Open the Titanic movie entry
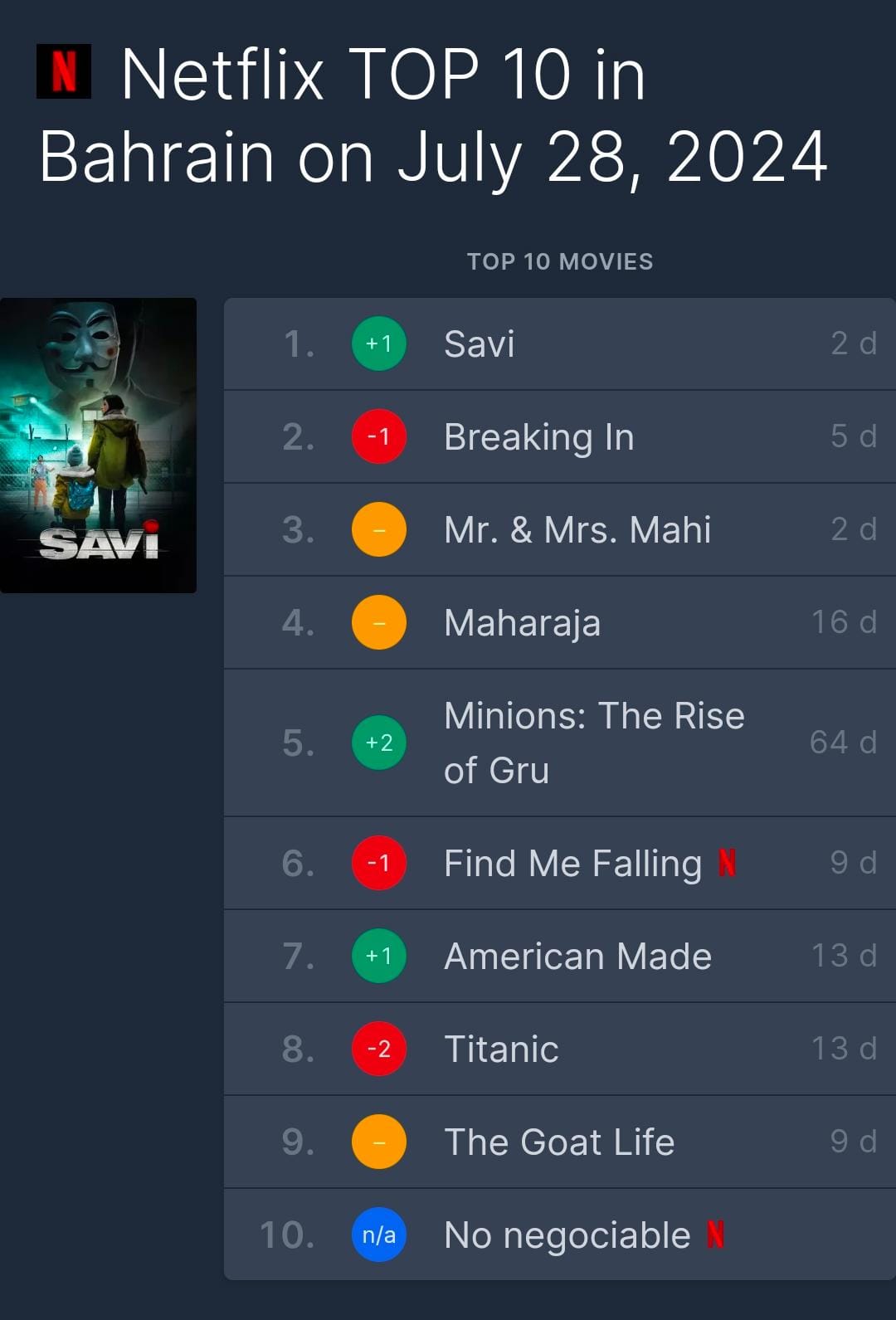Image resolution: width=896 pixels, height=1320 pixels. click(x=501, y=1049)
